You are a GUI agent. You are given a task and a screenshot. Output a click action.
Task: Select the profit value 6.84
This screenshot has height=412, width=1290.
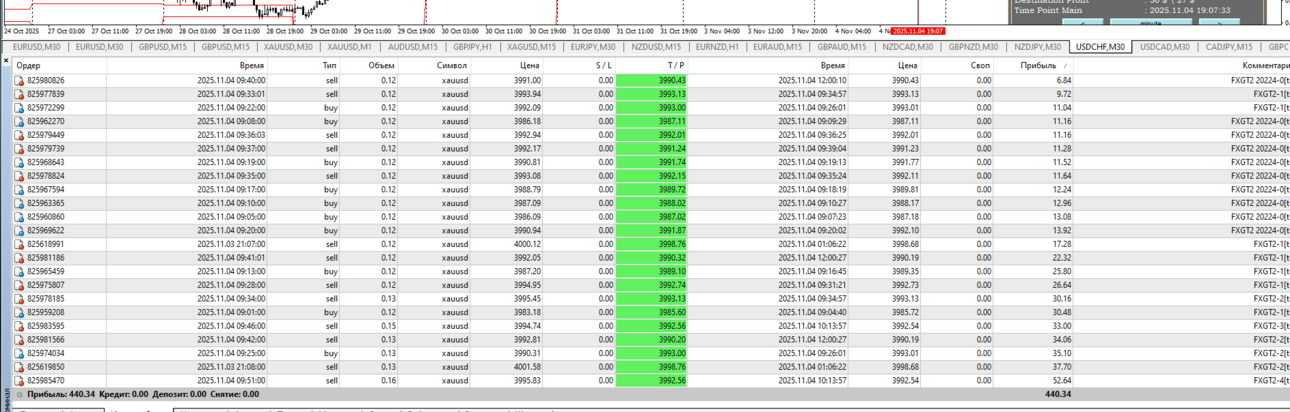point(1064,80)
